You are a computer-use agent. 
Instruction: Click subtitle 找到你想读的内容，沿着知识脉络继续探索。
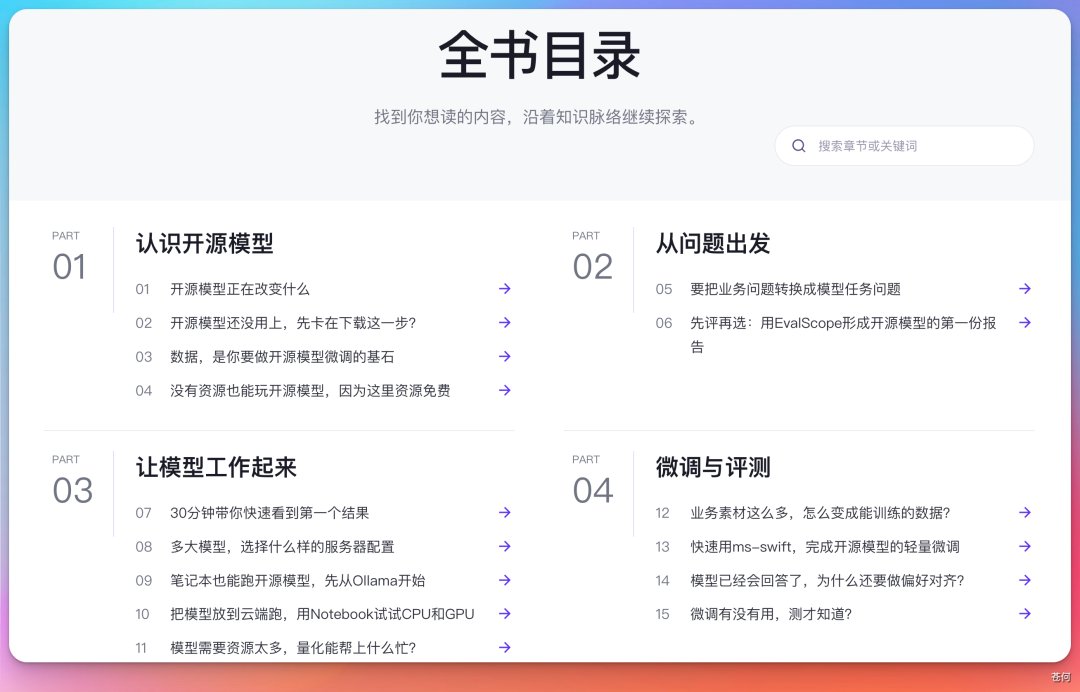(539, 117)
